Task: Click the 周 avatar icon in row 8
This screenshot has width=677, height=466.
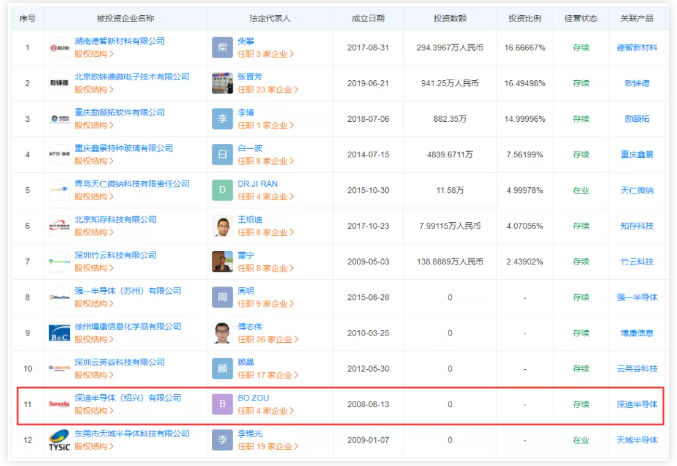Action: click(222, 297)
